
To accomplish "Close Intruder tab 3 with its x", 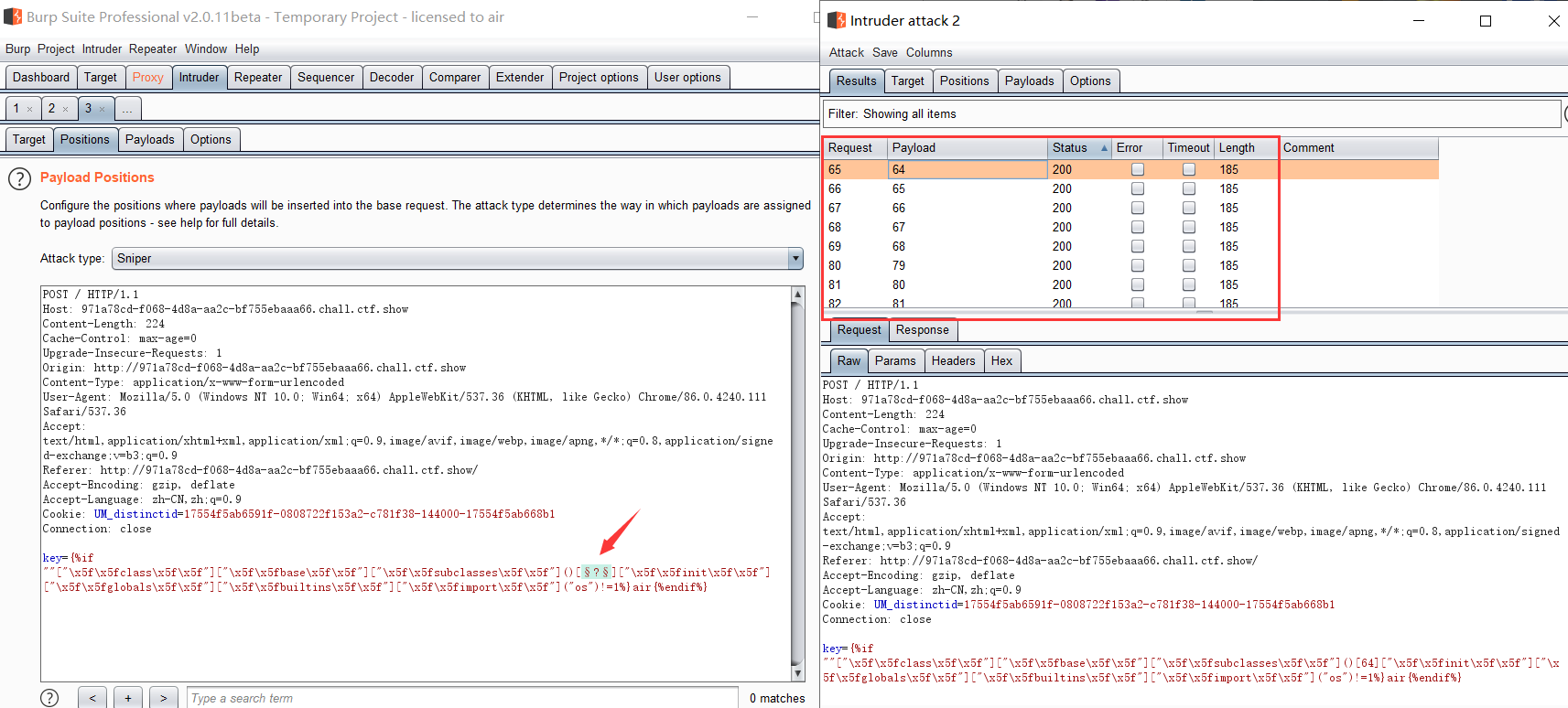I will pos(102,109).
